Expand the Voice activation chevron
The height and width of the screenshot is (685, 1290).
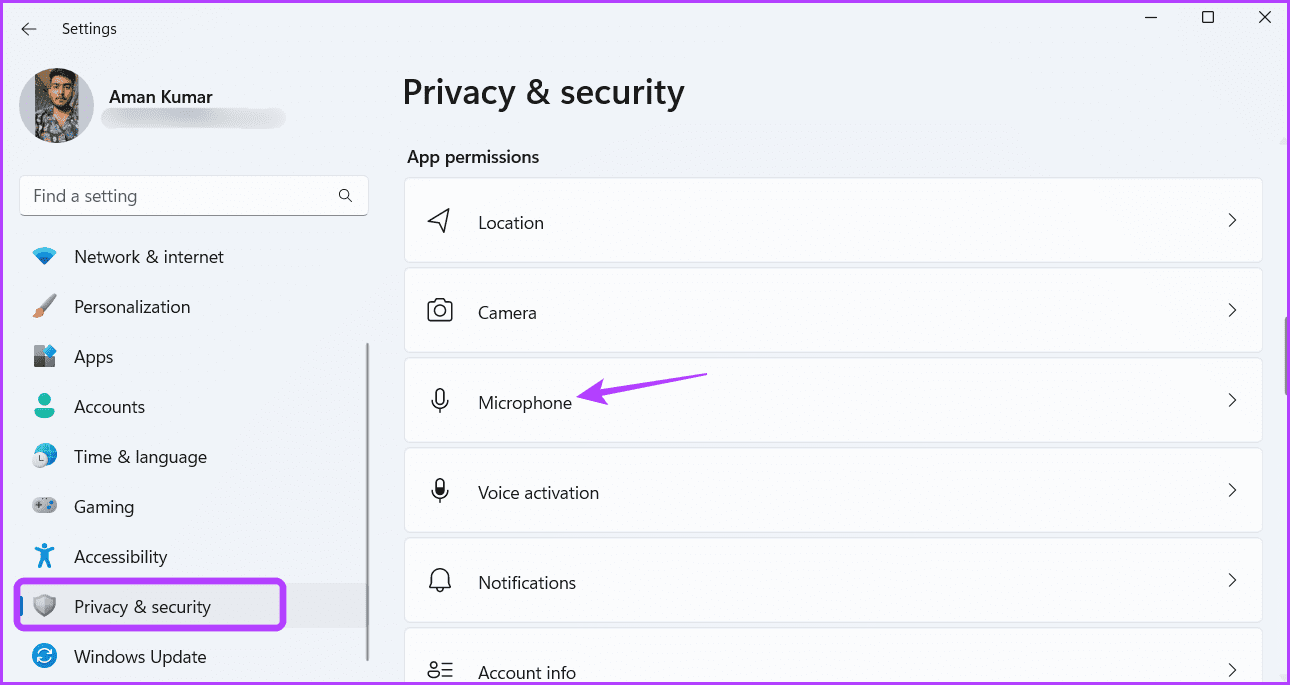pyautogui.click(x=1233, y=490)
